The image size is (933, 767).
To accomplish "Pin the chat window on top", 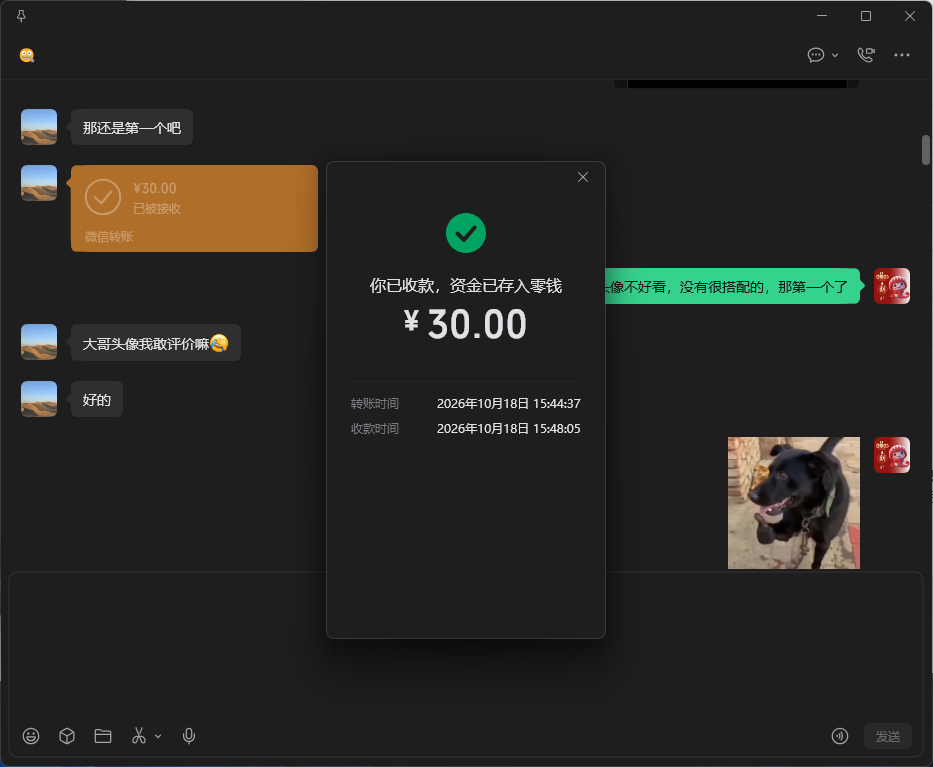I will [x=21, y=16].
